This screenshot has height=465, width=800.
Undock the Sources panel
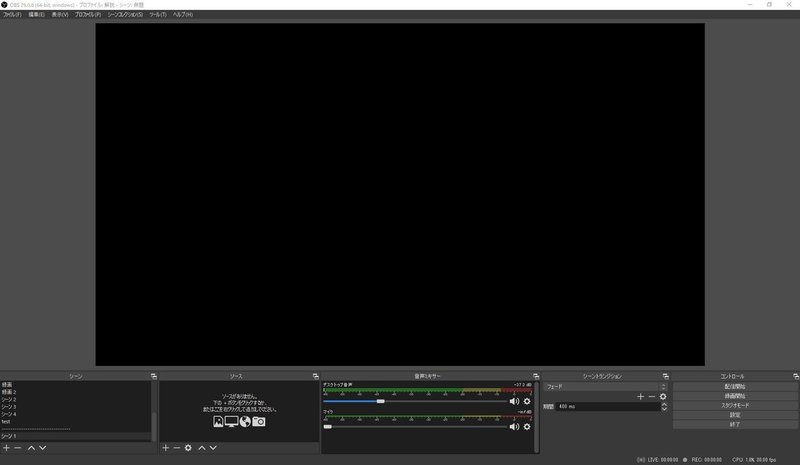[315, 376]
